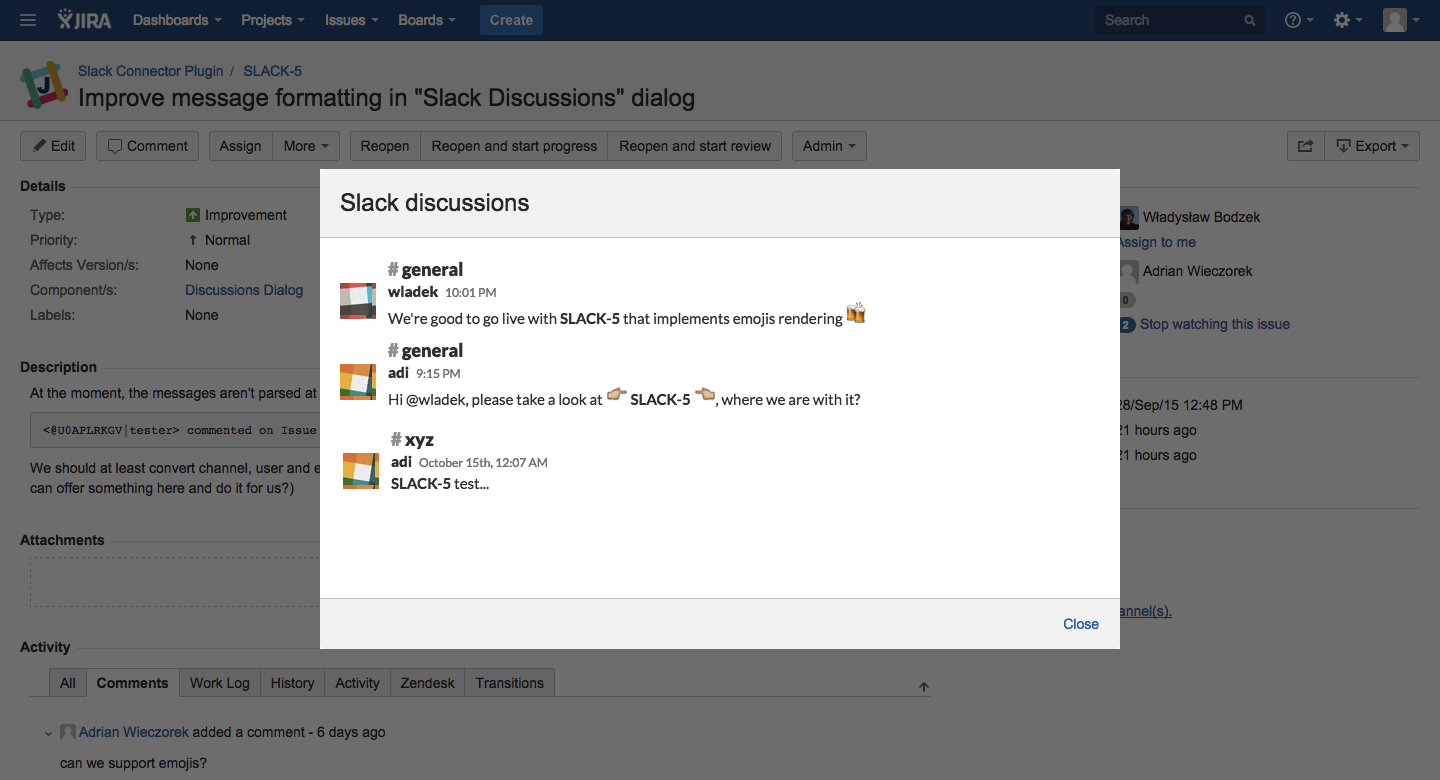The width and height of the screenshot is (1440, 780).
Task: Click wladek's avatar in Slack discussions
Action: click(x=358, y=301)
